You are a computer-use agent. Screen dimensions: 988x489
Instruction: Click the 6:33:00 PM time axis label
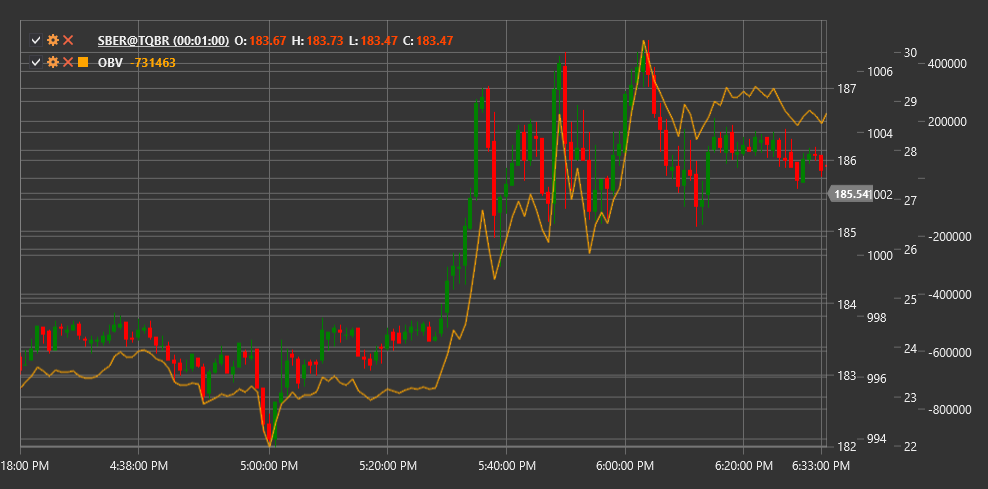(x=821, y=466)
